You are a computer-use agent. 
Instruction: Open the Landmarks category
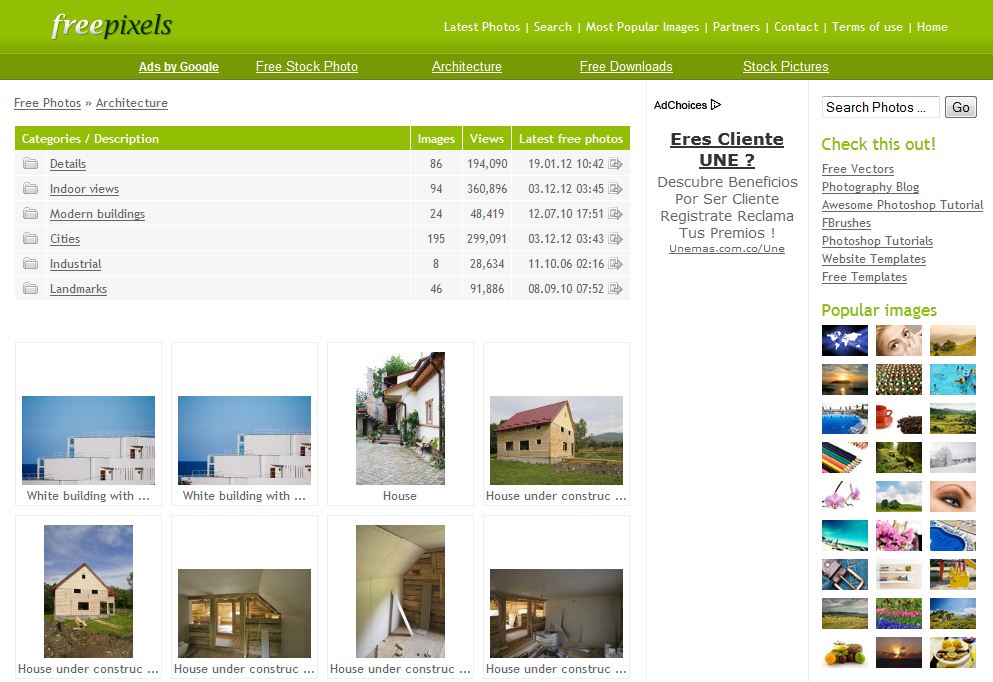click(x=79, y=289)
